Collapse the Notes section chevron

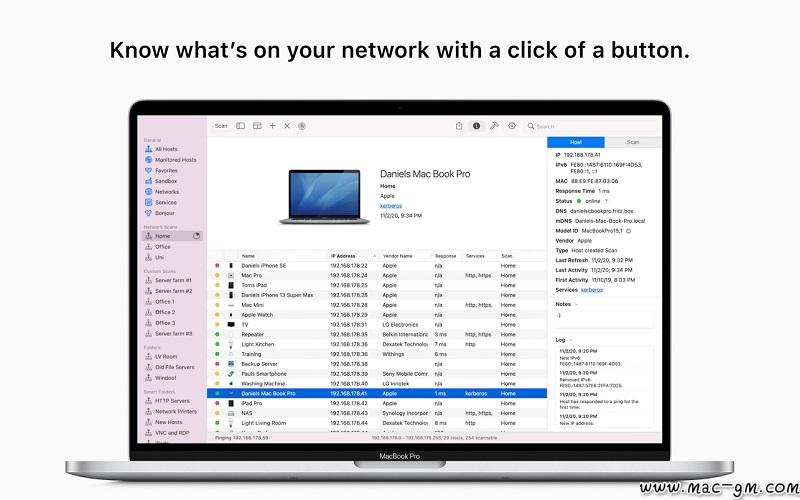pos(576,304)
